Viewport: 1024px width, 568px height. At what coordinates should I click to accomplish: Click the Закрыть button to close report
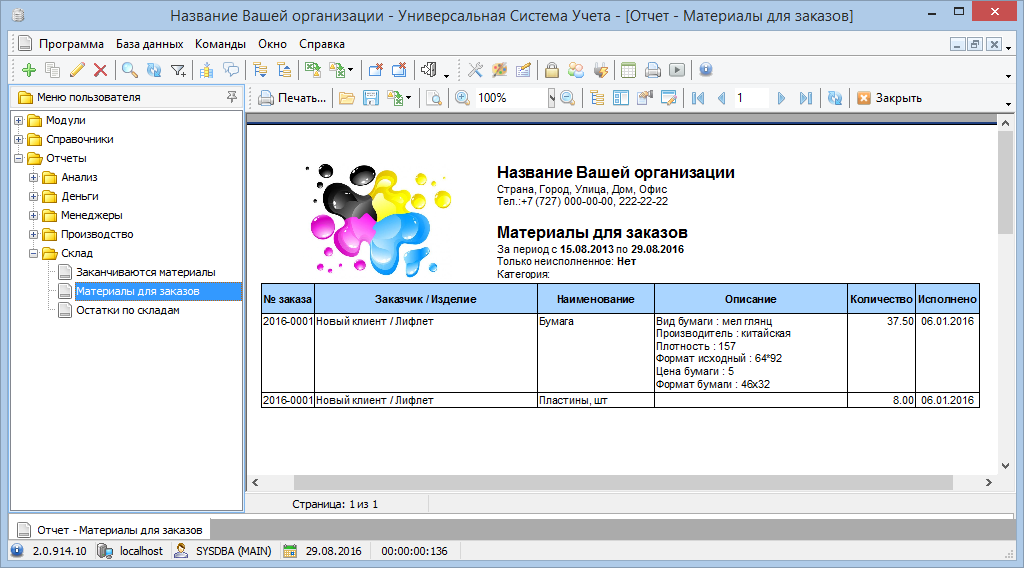click(x=889, y=98)
